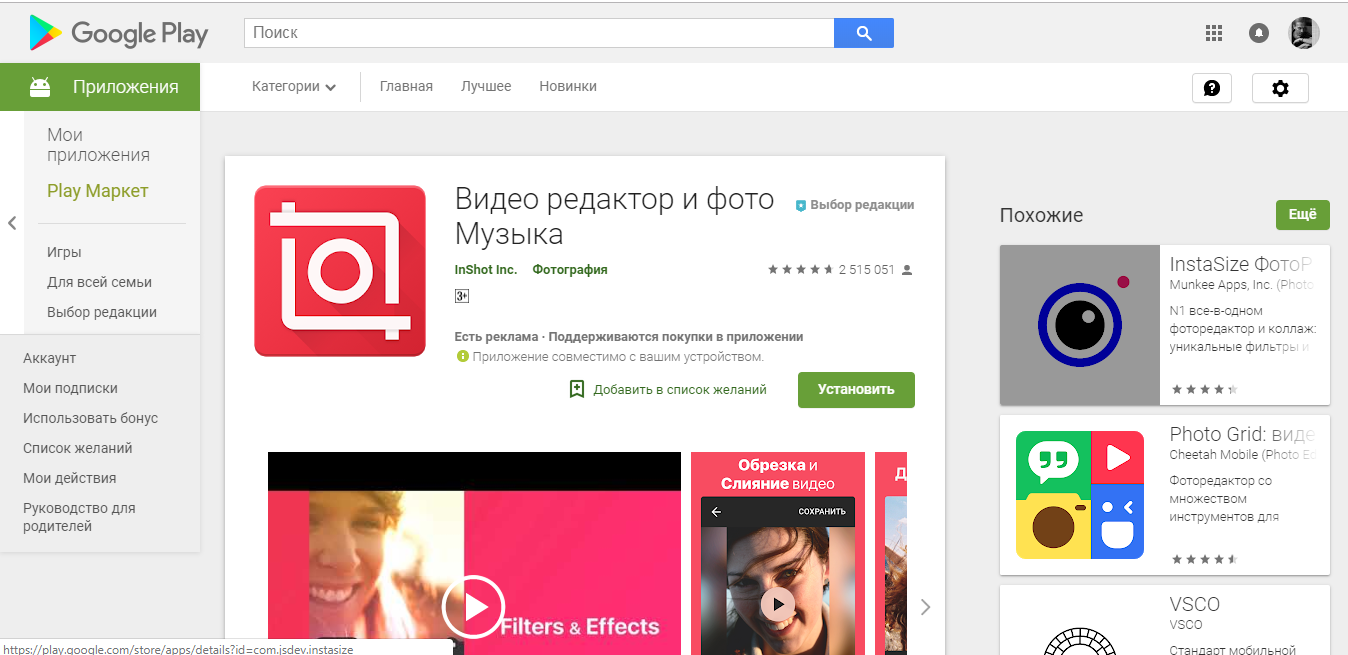Show next screenshots with right arrow

click(x=925, y=606)
